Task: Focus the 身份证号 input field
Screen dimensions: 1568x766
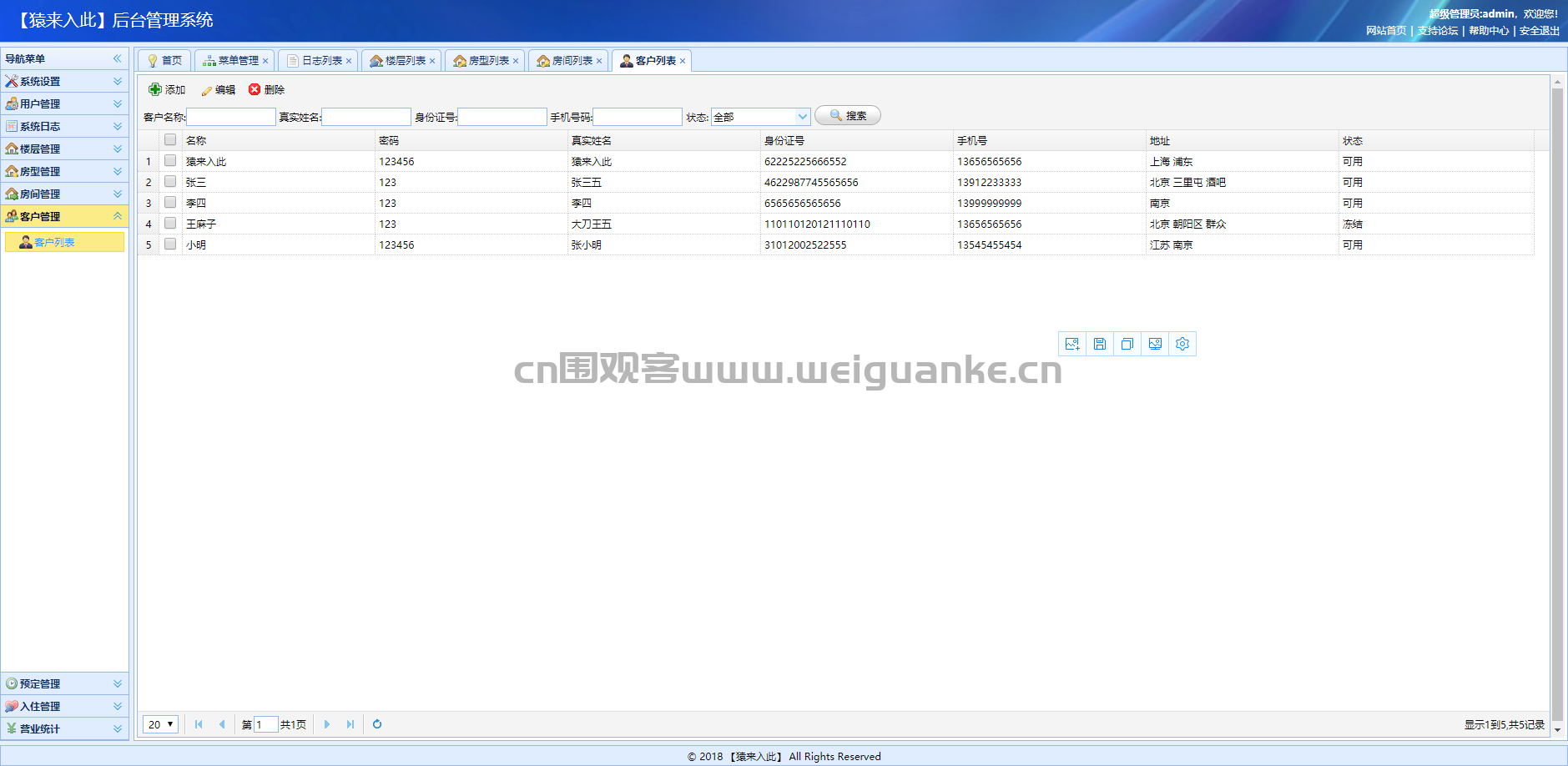Action: click(502, 117)
